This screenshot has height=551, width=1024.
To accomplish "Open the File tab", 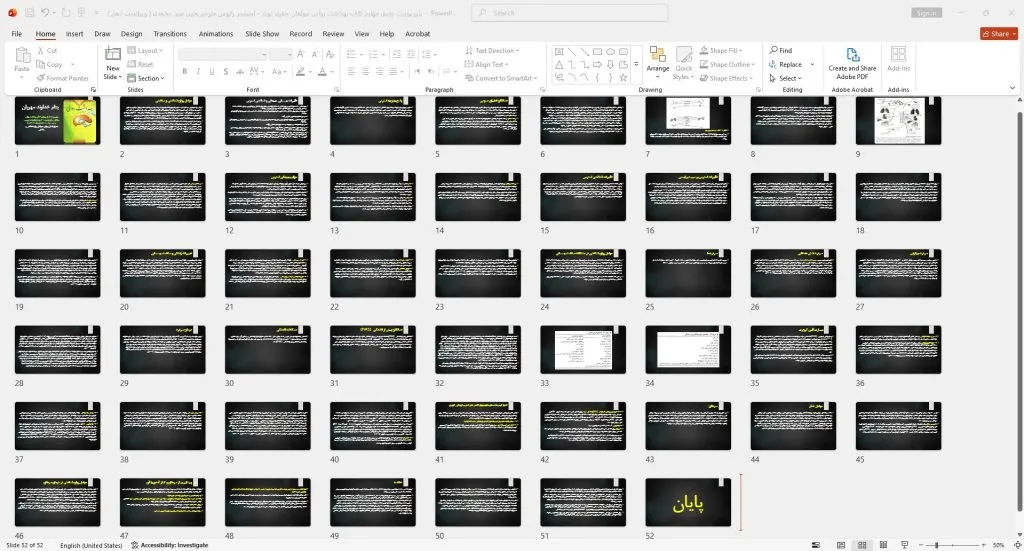I will [x=17, y=34].
